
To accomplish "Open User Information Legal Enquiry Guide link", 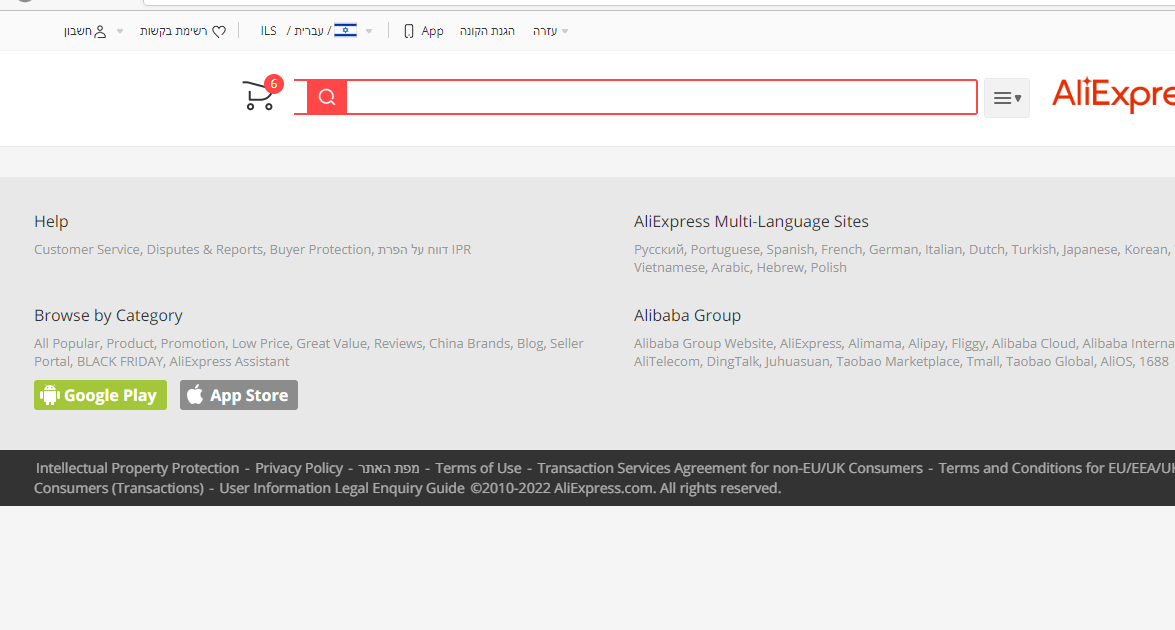I will pos(342,488).
